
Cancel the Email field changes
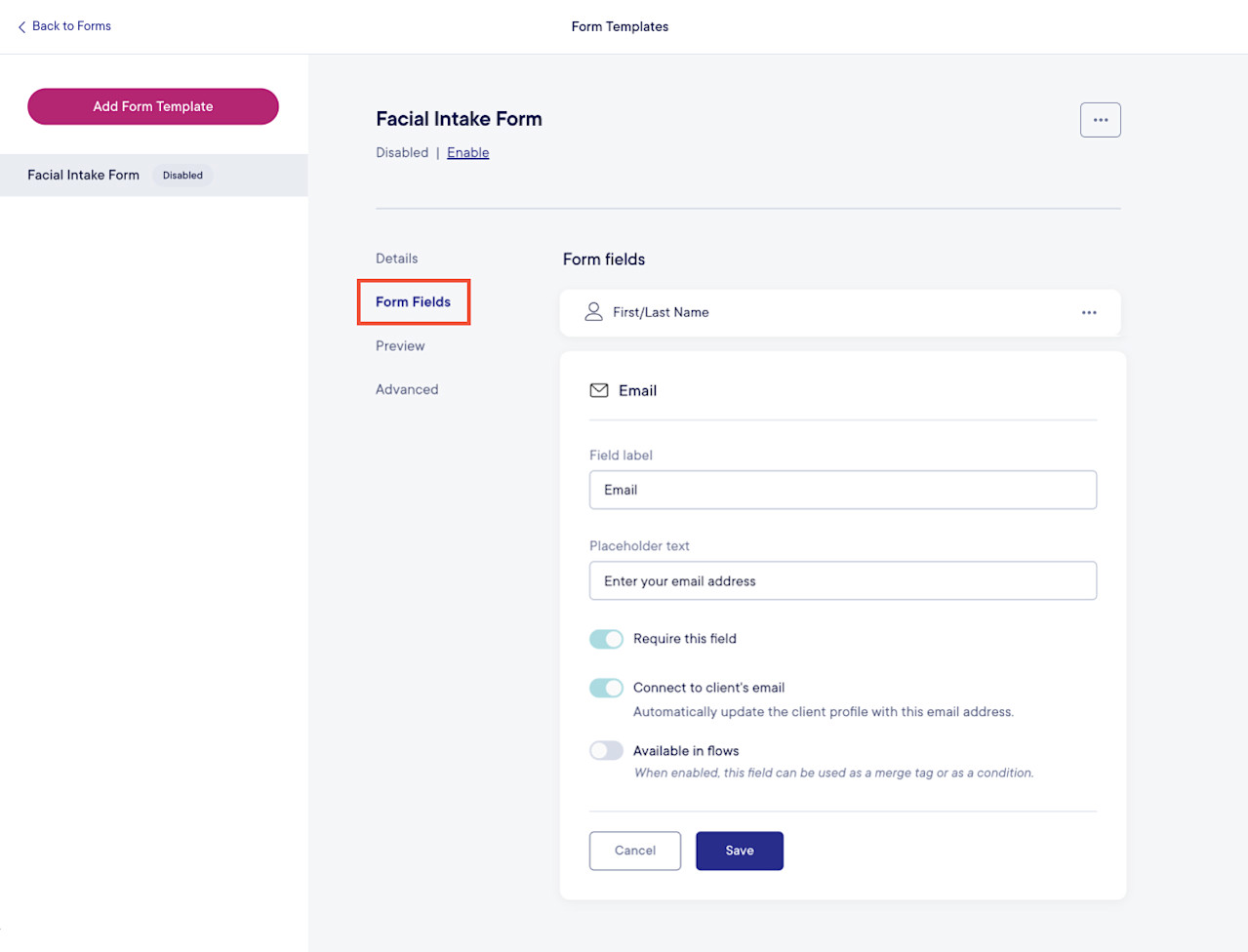[634, 851]
